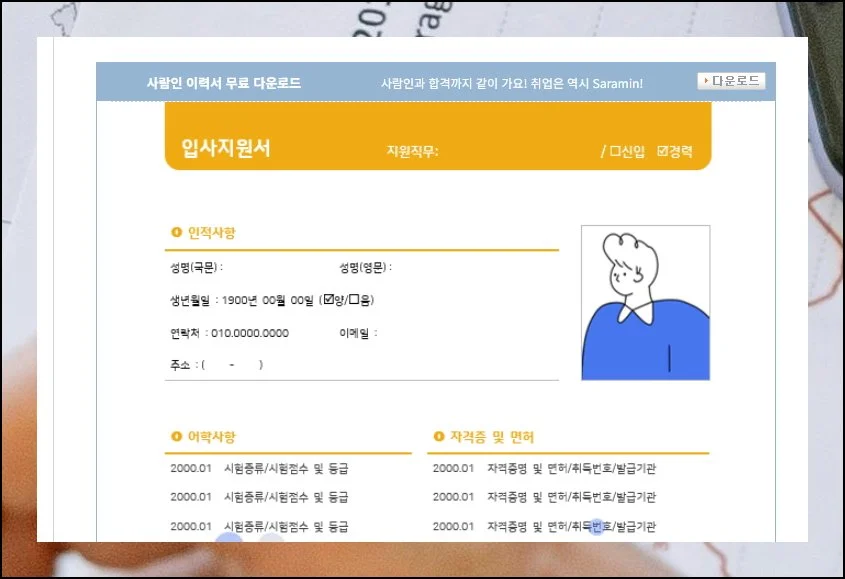This screenshot has width=845, height=579.
Task: Click the small arrow icon inside 다운로드 button
Action: click(705, 81)
